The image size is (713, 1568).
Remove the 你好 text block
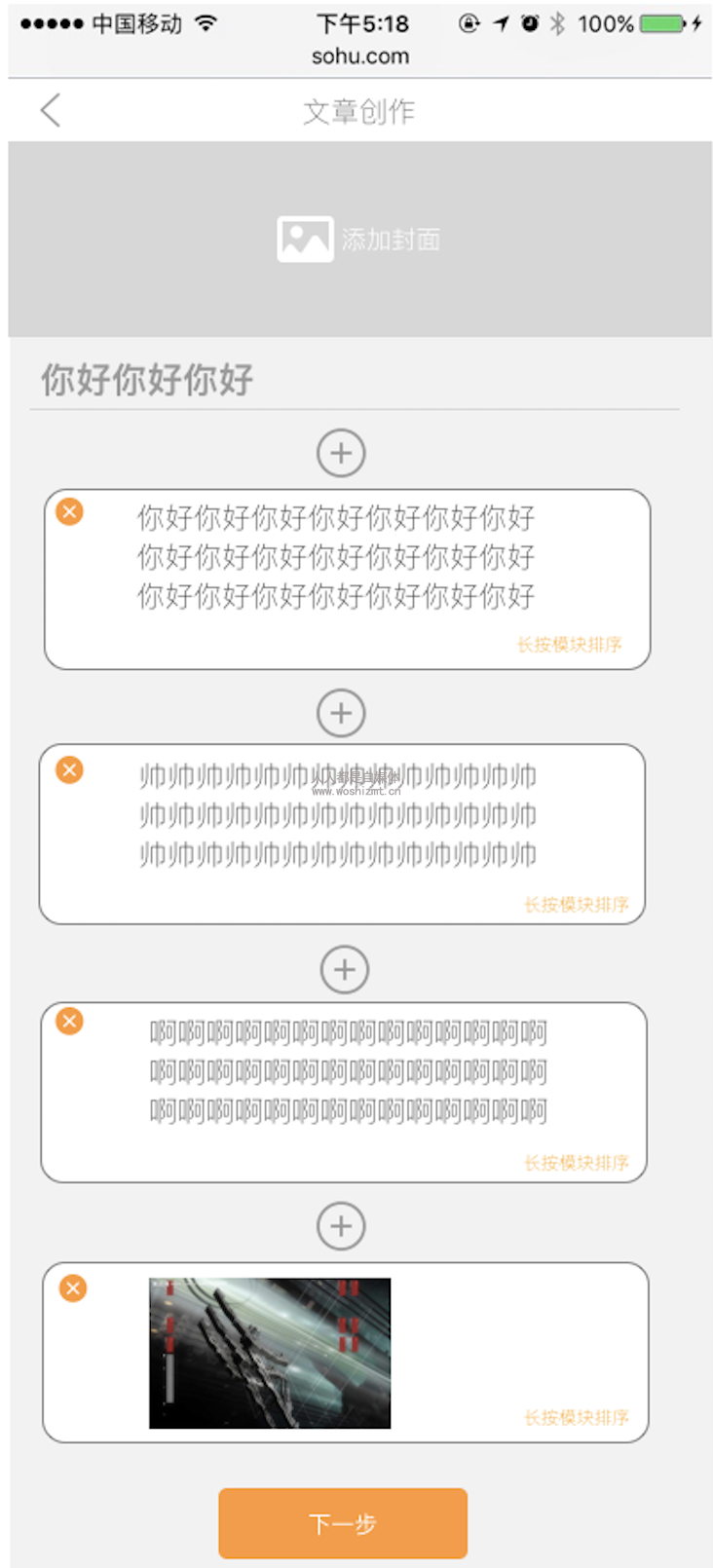point(69,511)
